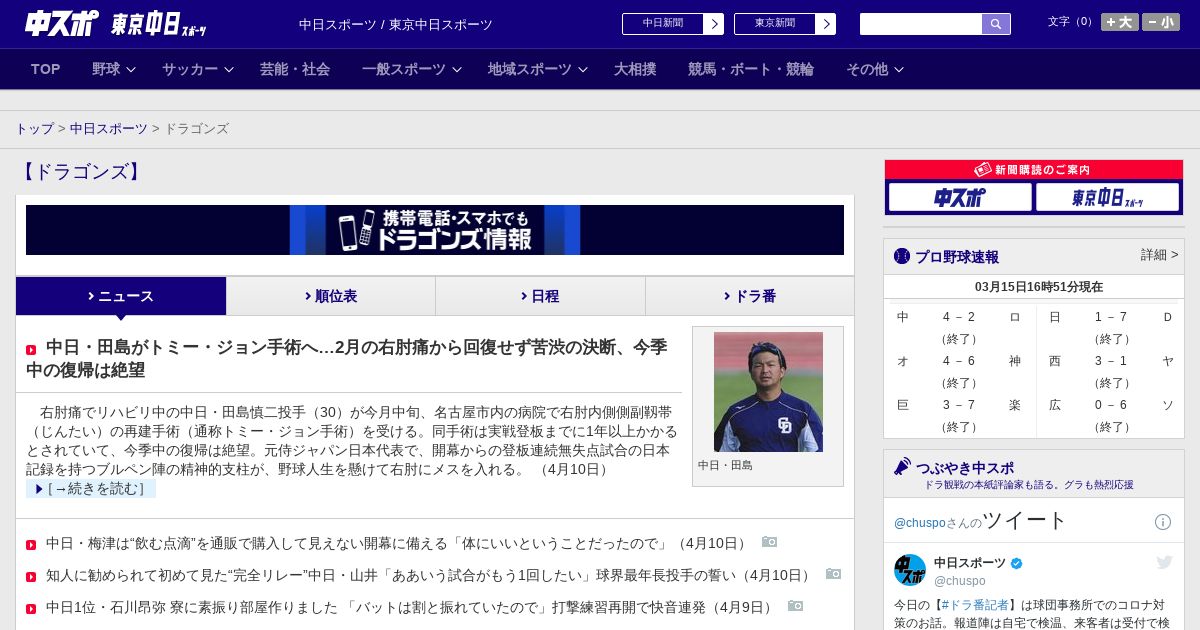
Task: Click Twitter info icon
Action: pos(1163,522)
